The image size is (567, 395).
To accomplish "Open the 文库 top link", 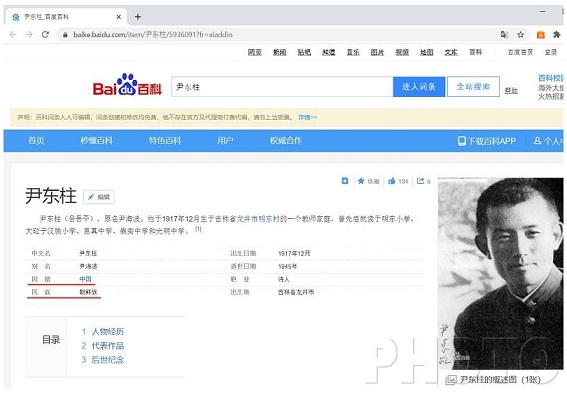I will pos(451,52).
